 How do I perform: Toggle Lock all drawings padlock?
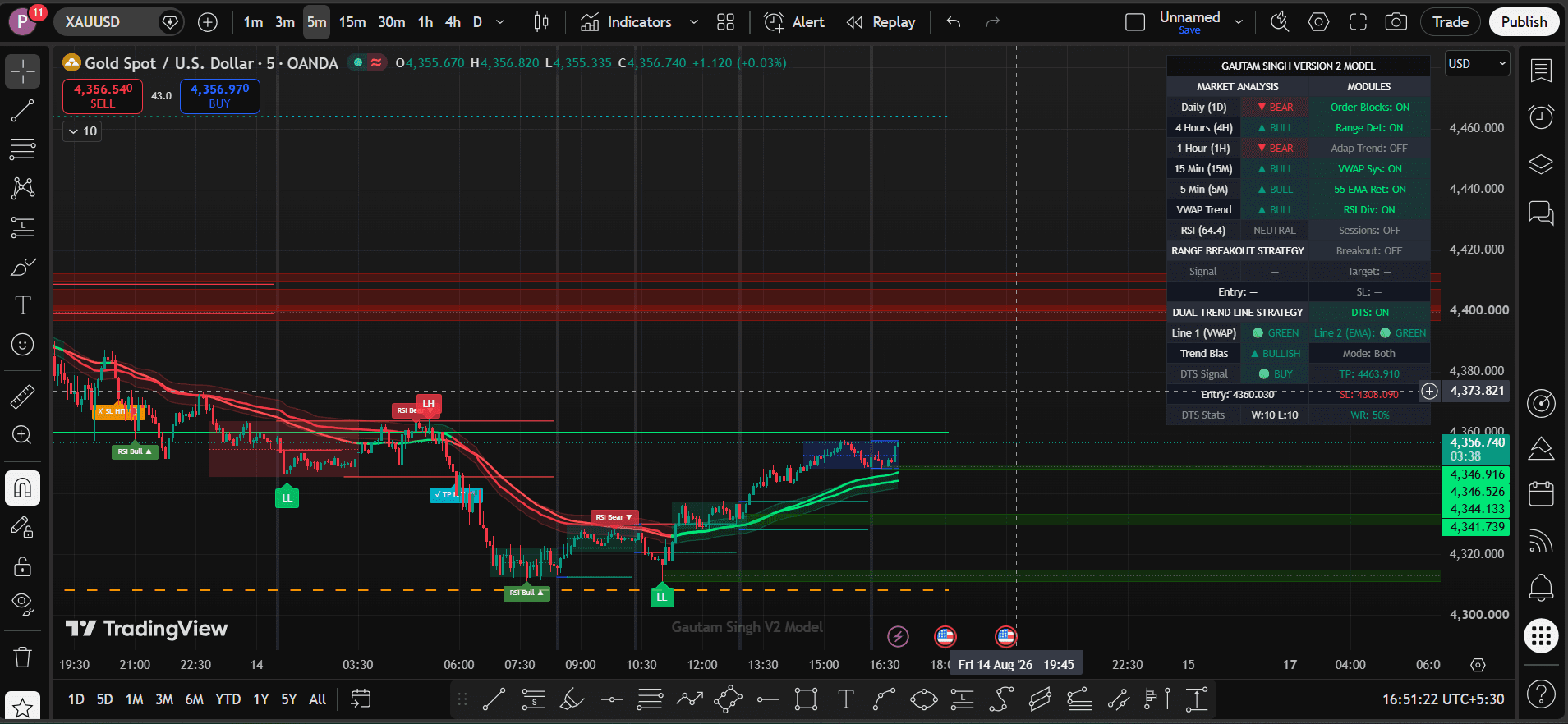(22, 566)
